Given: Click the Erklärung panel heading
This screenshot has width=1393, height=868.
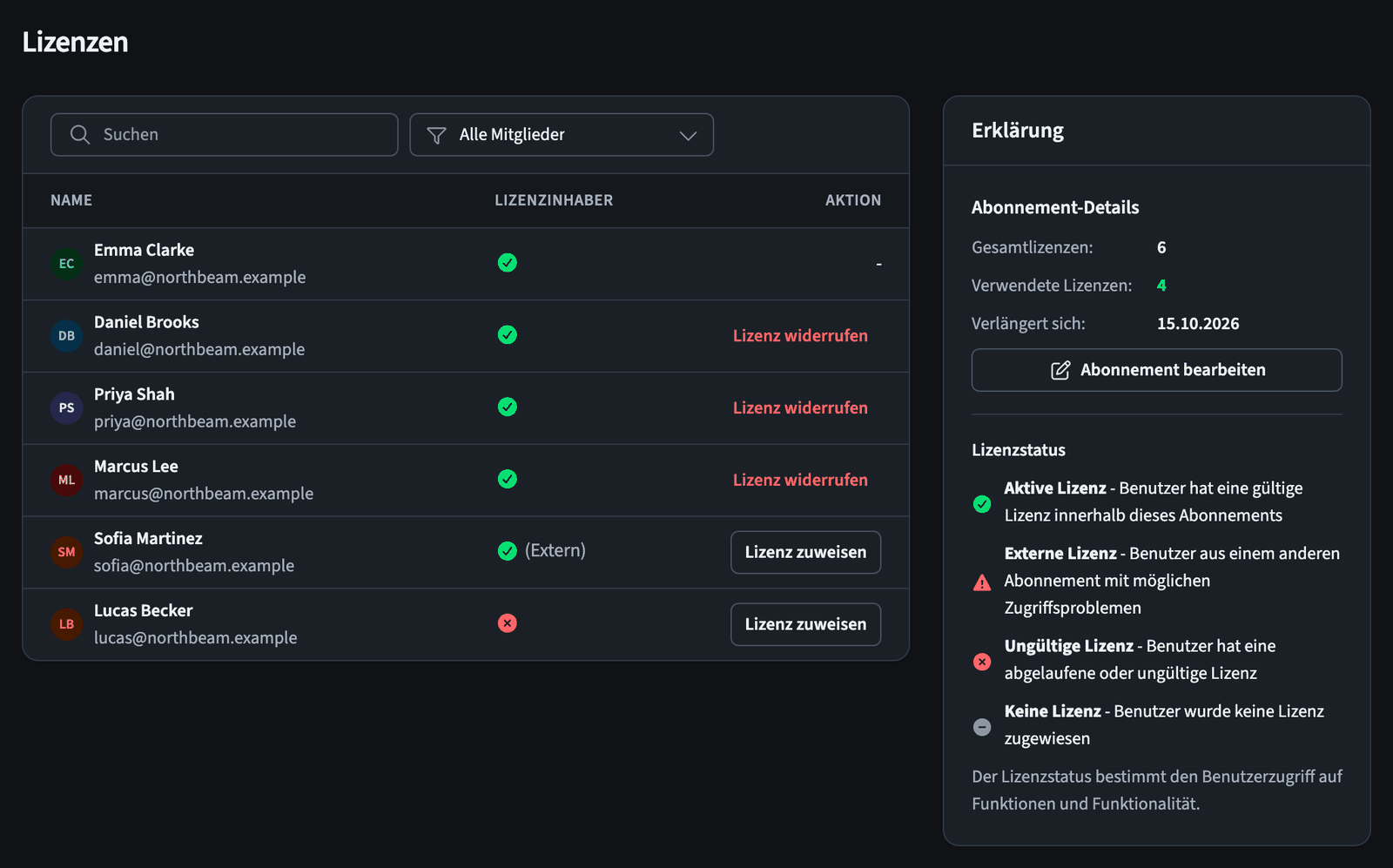Looking at the screenshot, I should tap(1018, 131).
